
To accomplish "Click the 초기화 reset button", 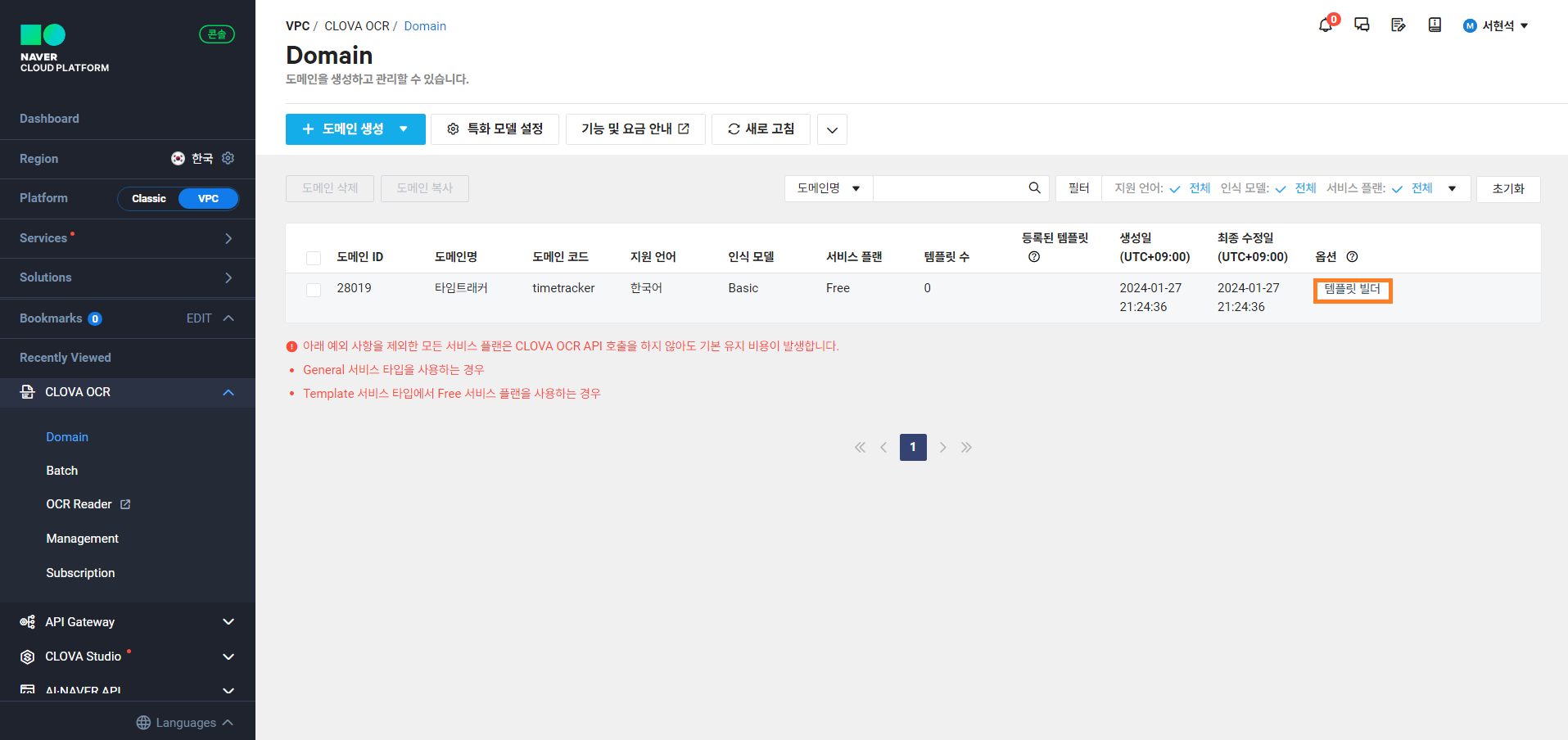I will (x=1508, y=189).
